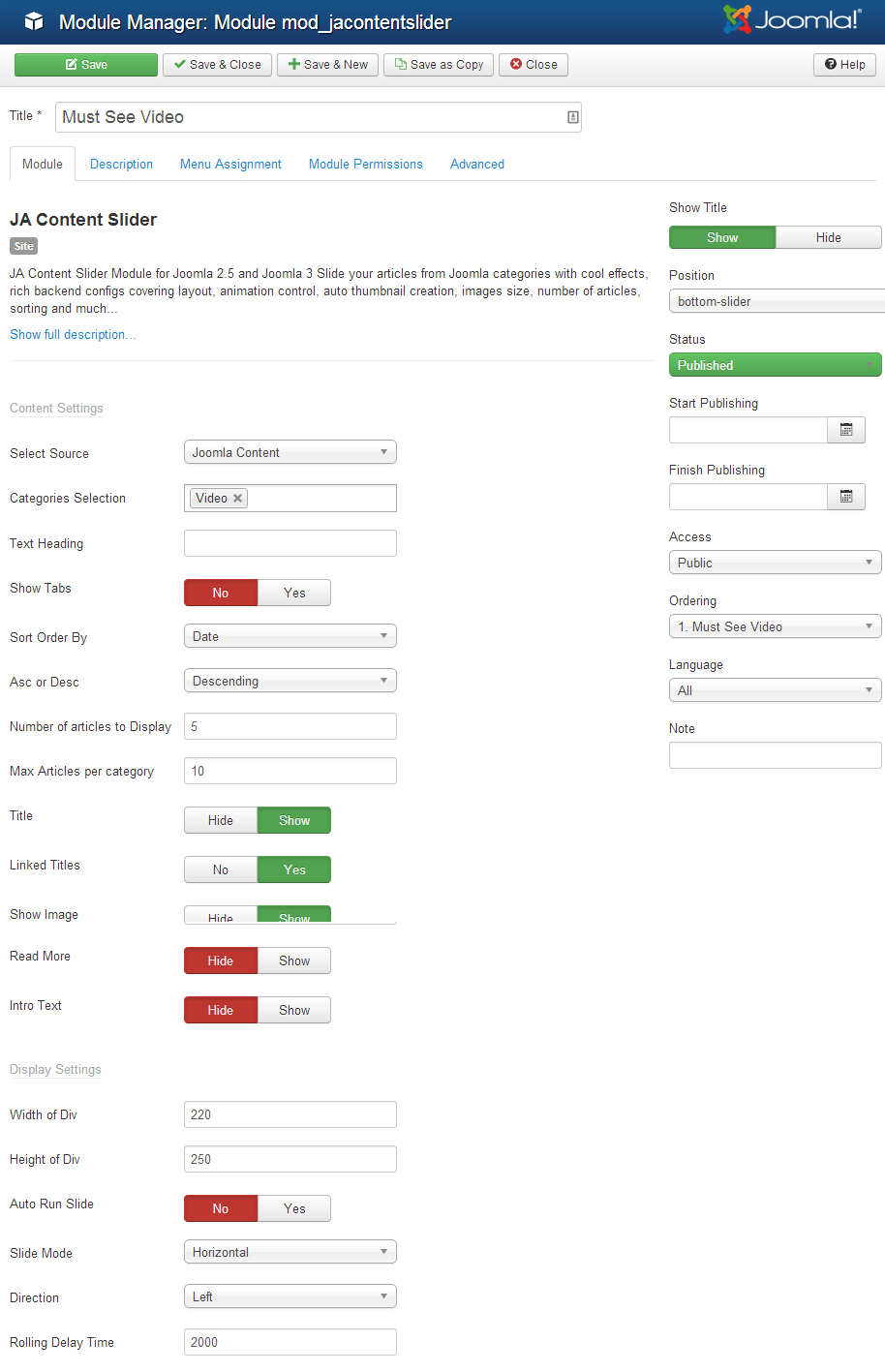Open the Module Permissions tab

(366, 164)
